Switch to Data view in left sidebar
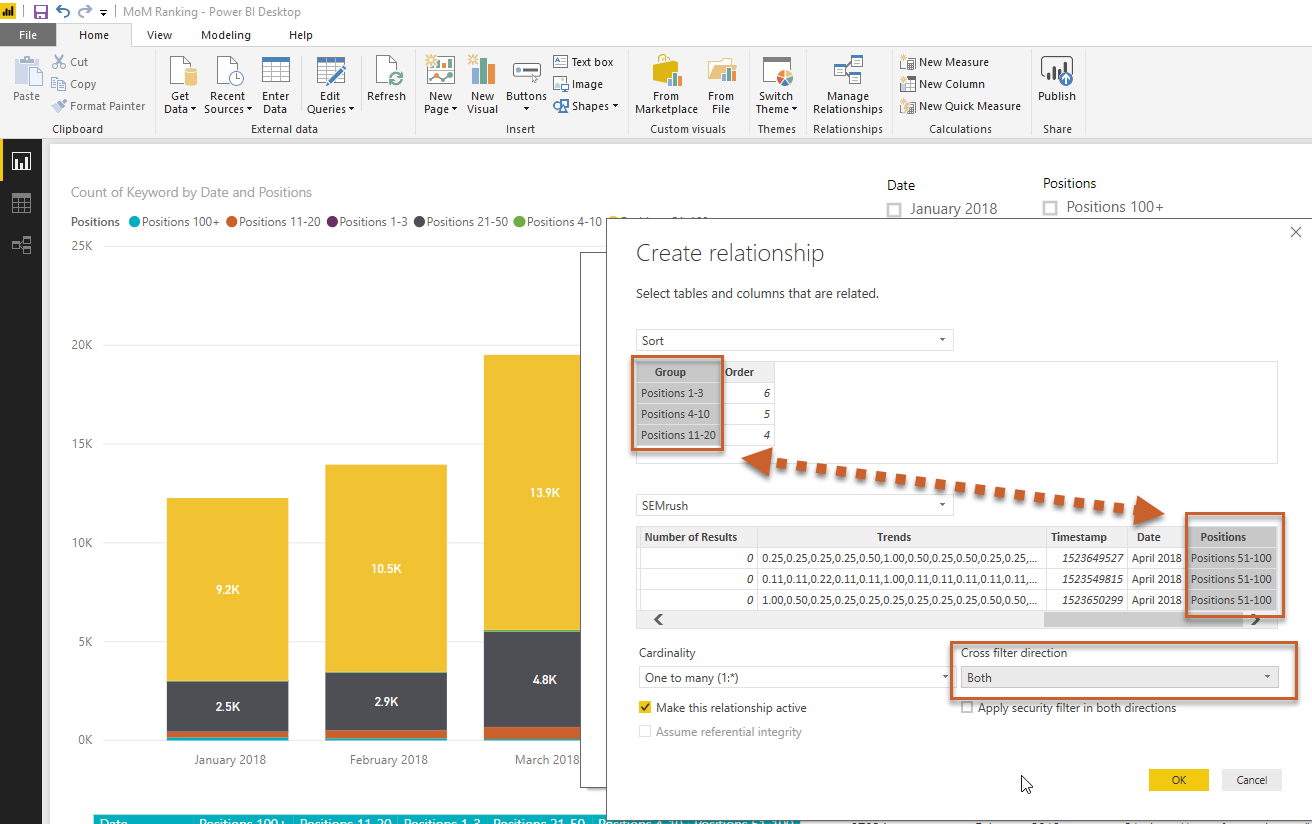 coord(21,203)
